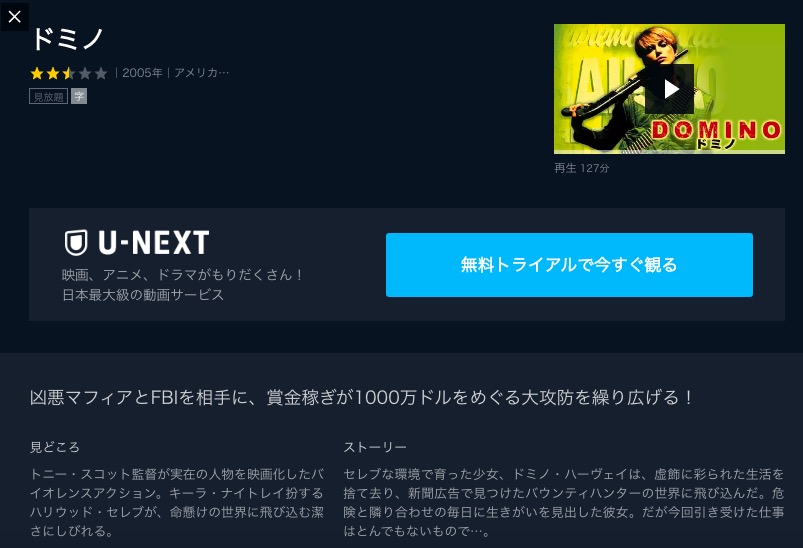The width and height of the screenshot is (803, 548).
Task: Click the 字 subtitle badge
Action: (79, 96)
